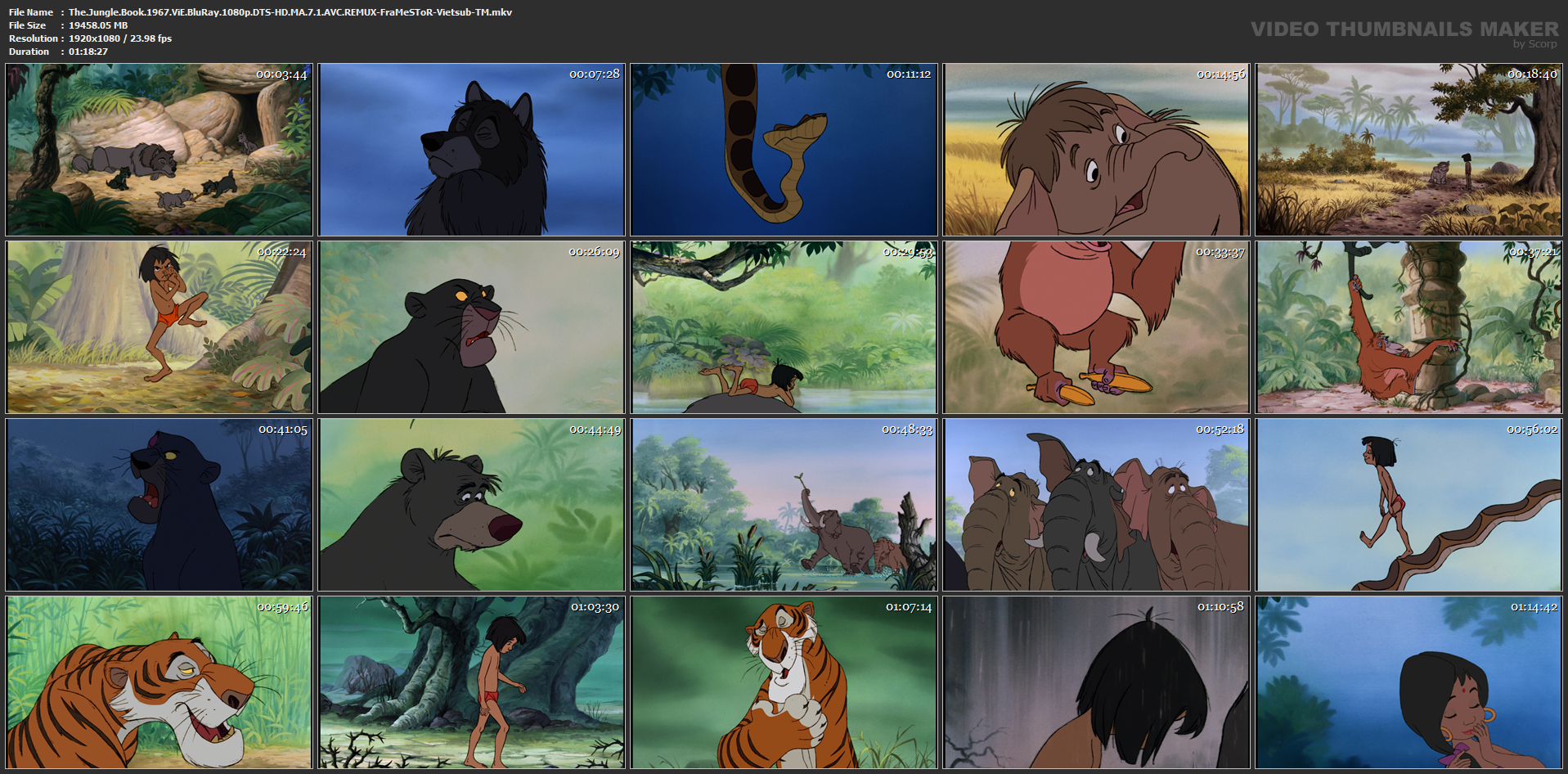Choose the frame stamped 01:03:30

472,682
